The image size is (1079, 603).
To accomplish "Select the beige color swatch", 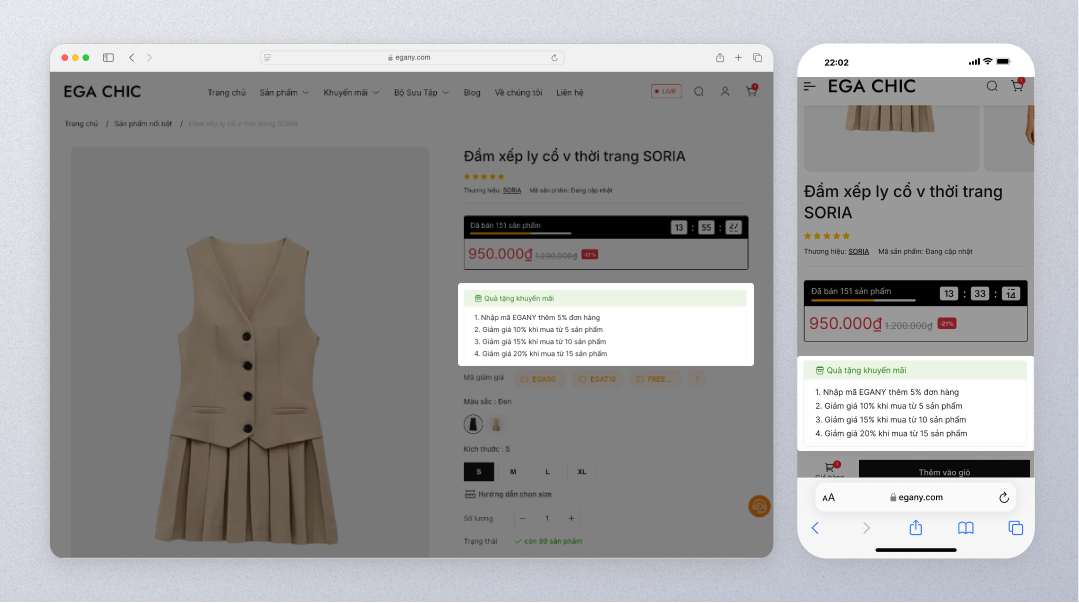I will pos(496,424).
